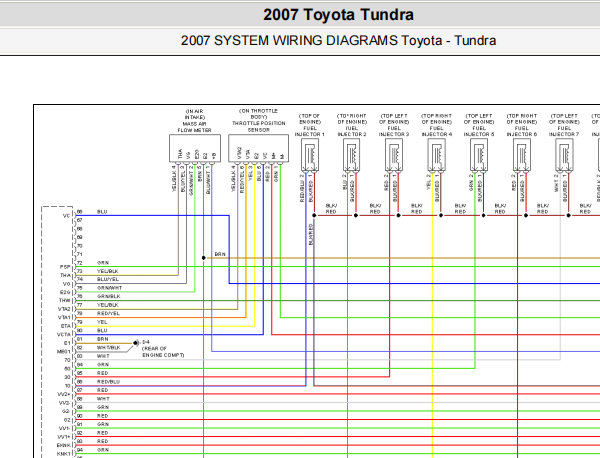Click the pin 94 GRN wire label
600x458 pixels.
pyautogui.click(x=103, y=450)
